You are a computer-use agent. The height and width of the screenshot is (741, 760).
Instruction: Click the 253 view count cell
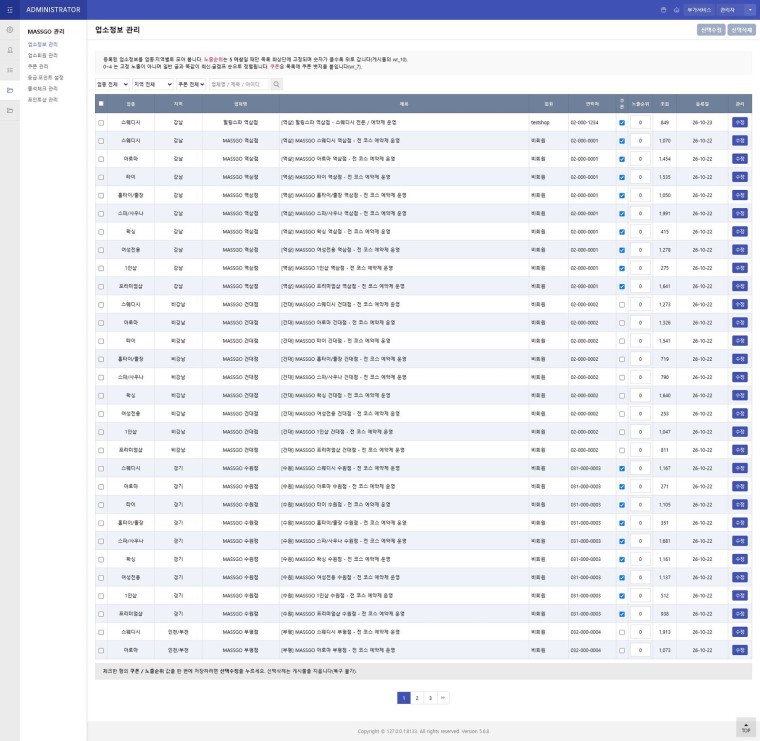665,414
